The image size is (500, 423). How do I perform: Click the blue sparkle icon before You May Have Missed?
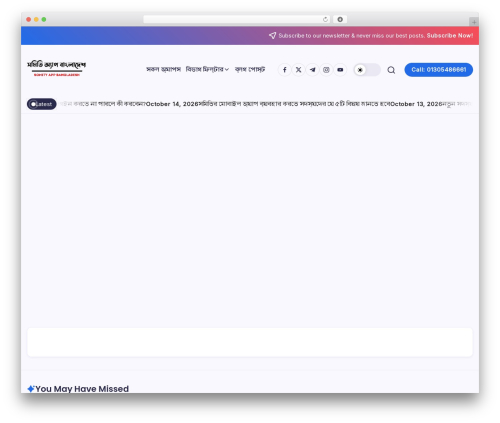coord(31,389)
